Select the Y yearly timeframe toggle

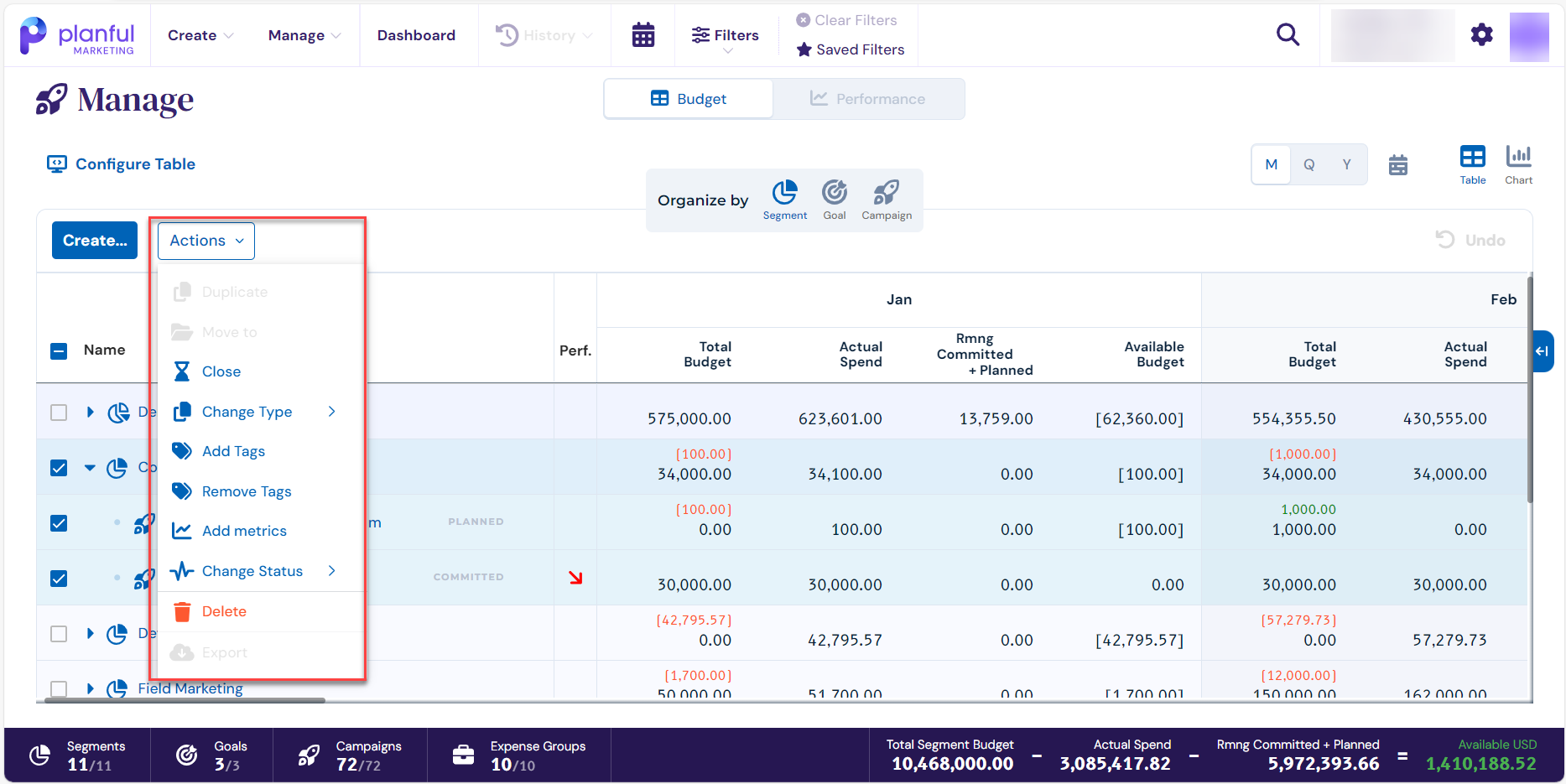pos(1346,164)
